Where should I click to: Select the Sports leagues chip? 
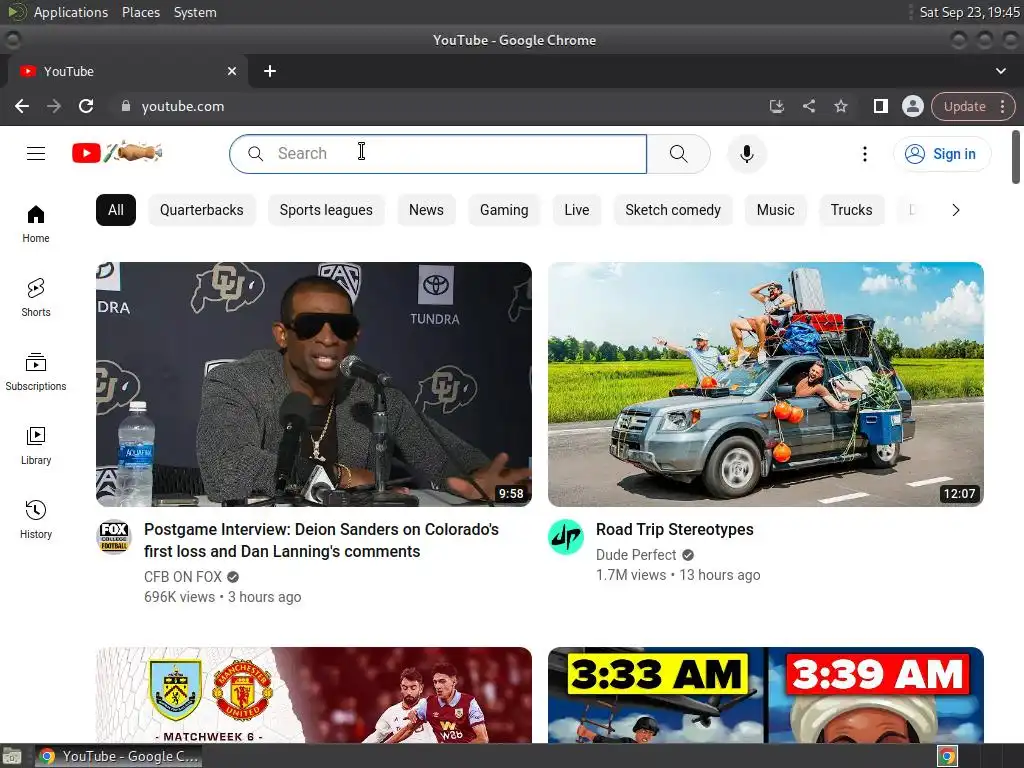coord(326,210)
